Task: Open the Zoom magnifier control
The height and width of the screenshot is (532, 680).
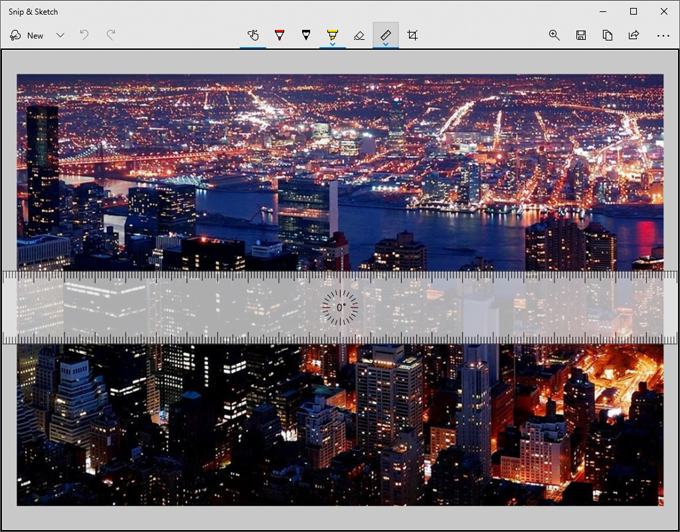Action: [x=554, y=35]
